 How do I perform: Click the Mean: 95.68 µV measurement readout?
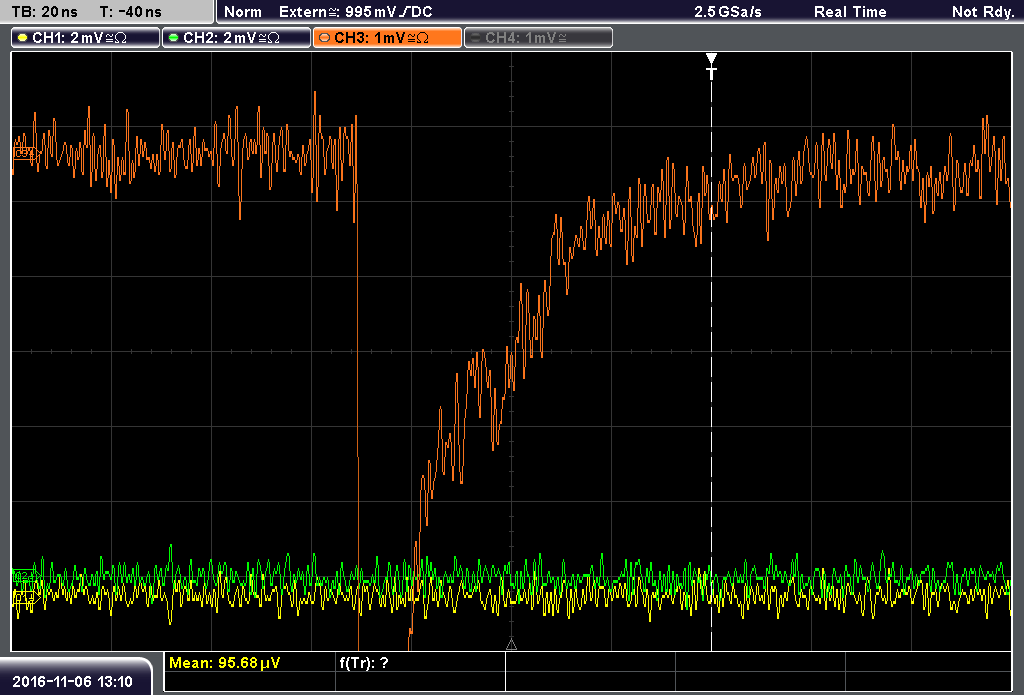225,663
